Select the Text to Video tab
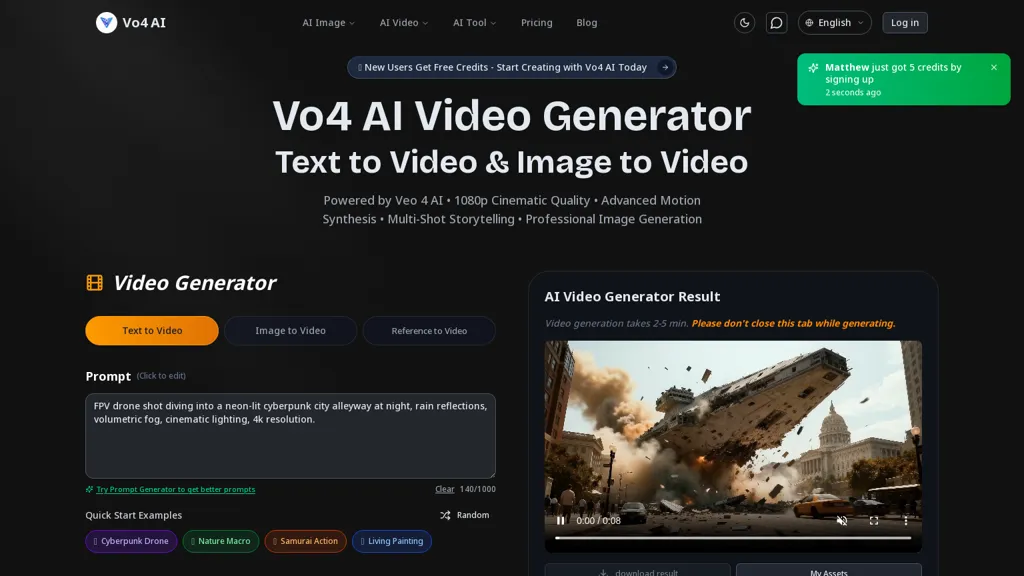 [152, 330]
